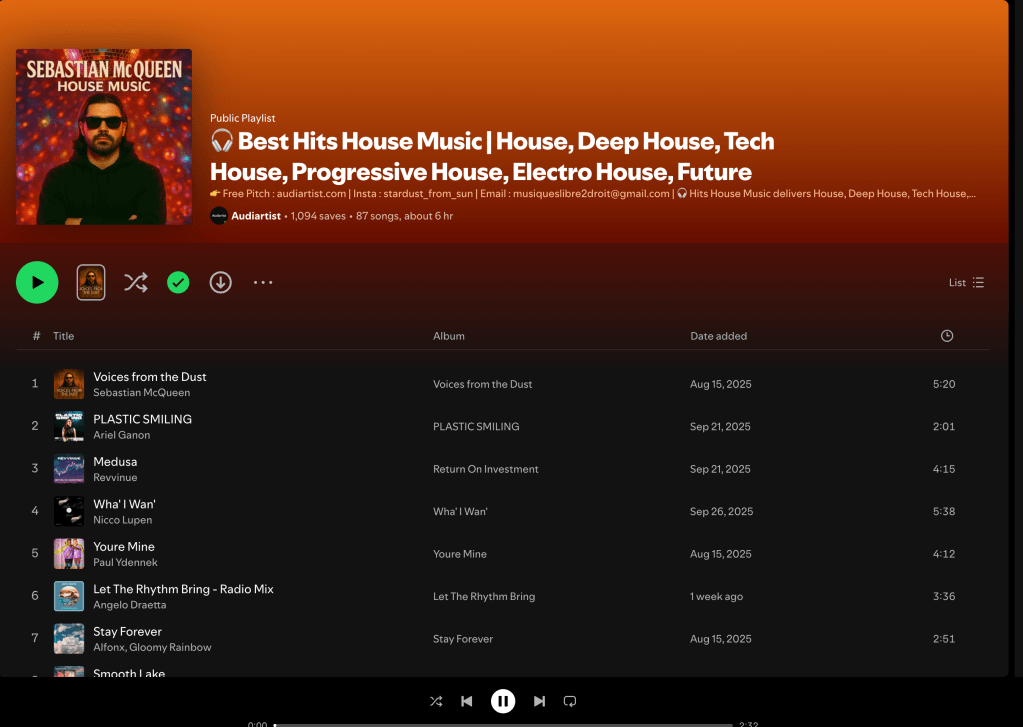Viewport: 1023px width, 727px height.
Task: Sort by the # column header
Action: [37, 336]
